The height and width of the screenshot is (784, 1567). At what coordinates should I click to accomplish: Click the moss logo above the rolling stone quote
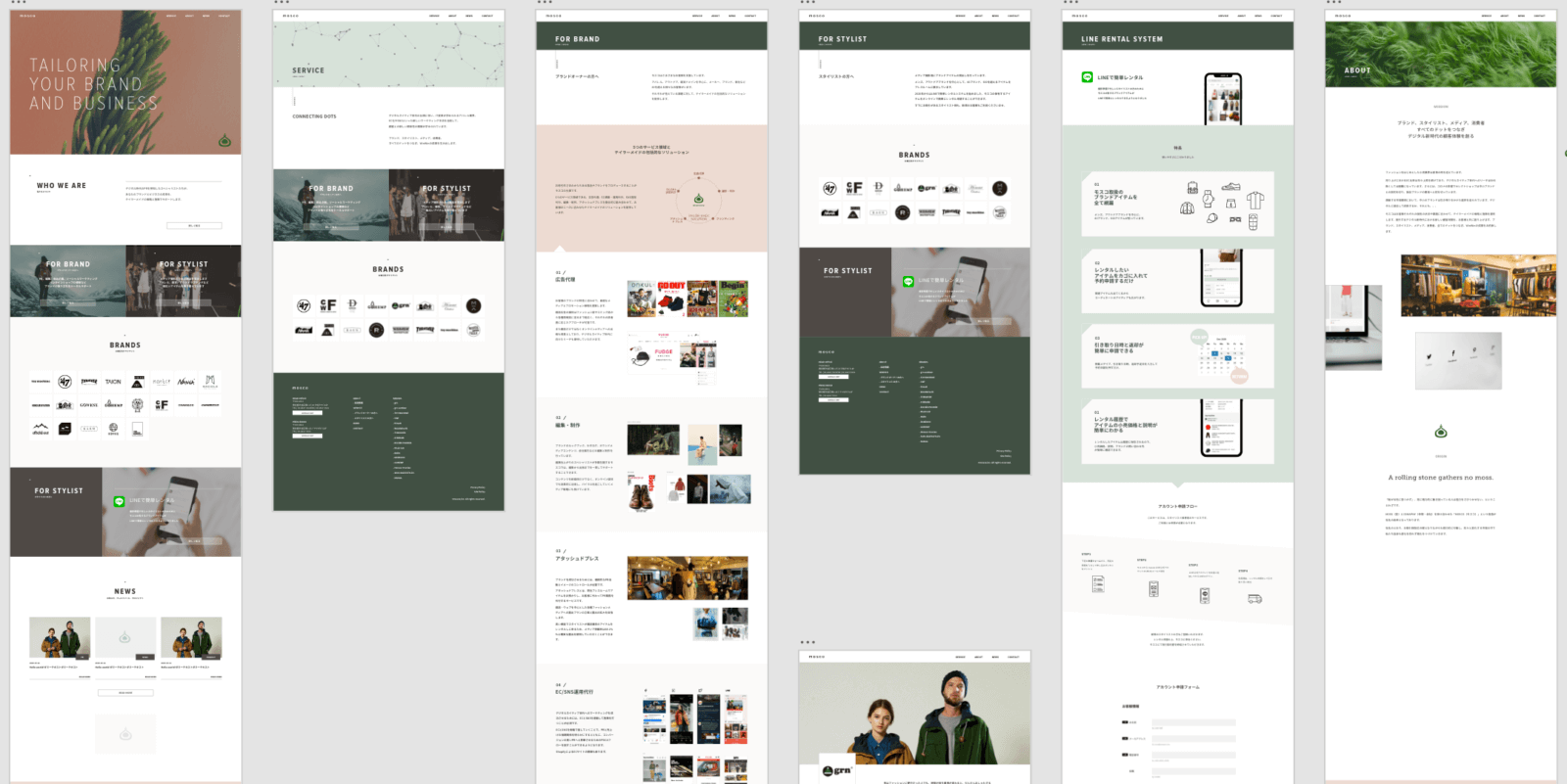tap(1441, 432)
